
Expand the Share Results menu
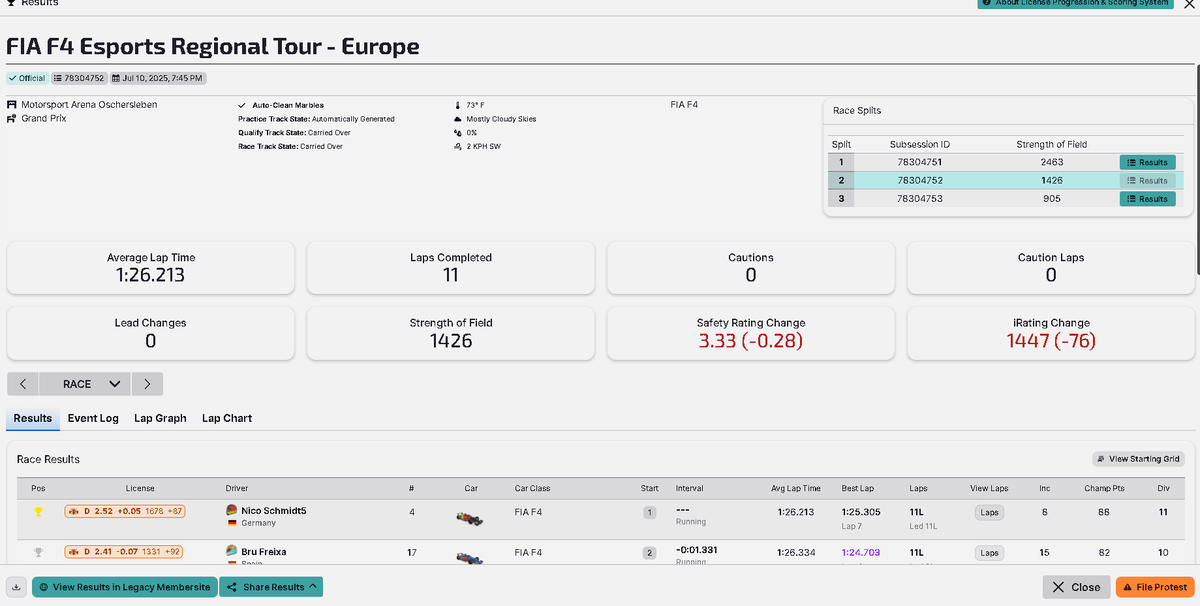click(273, 587)
